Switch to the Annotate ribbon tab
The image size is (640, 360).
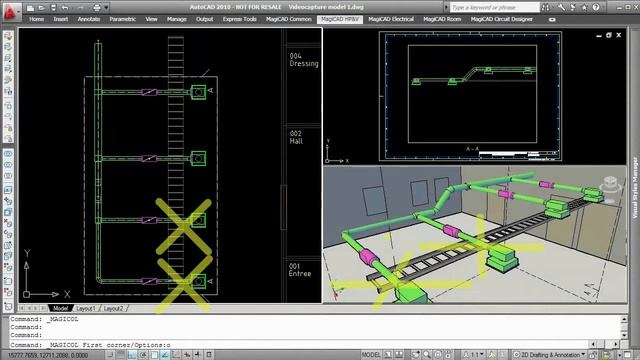pyautogui.click(x=89, y=19)
